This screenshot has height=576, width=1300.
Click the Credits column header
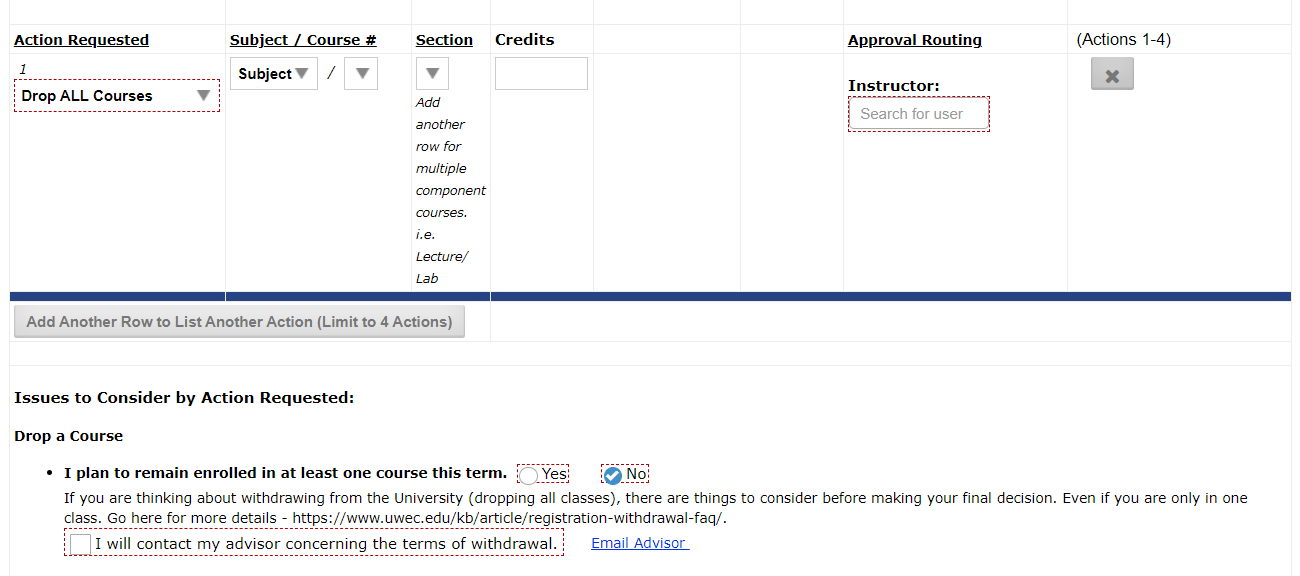click(524, 40)
